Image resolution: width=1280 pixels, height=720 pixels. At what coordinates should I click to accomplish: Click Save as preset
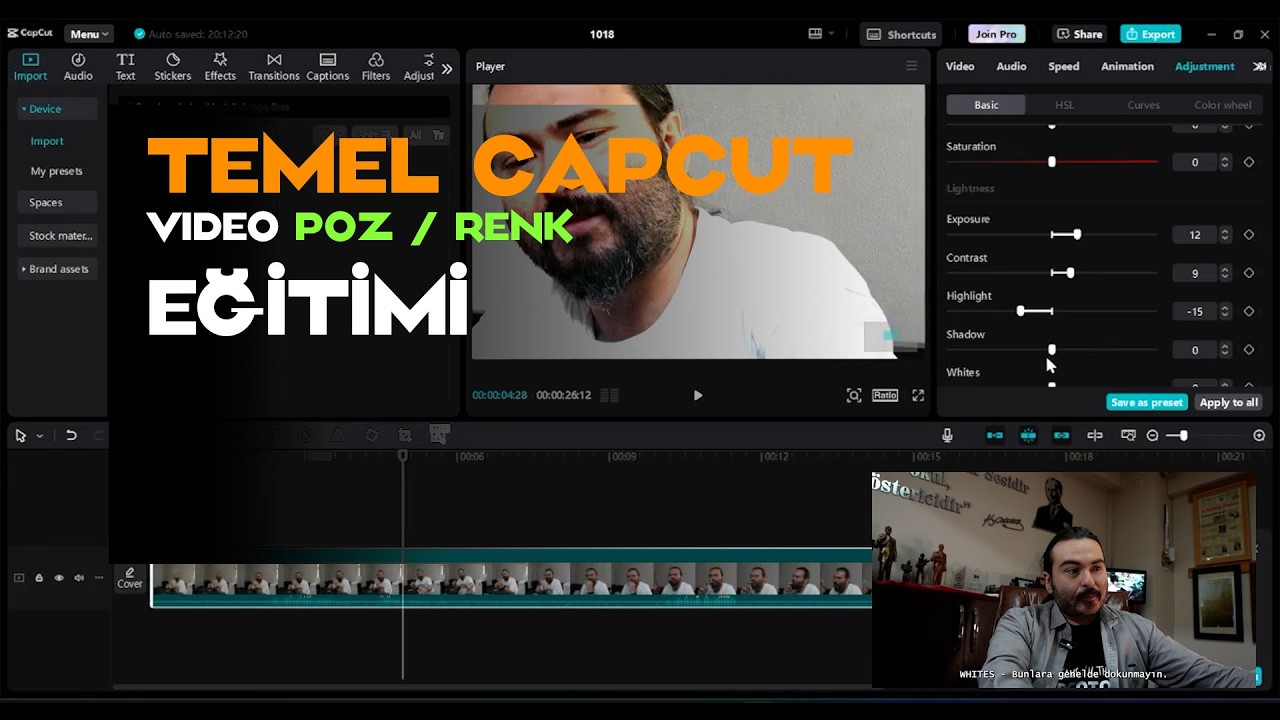tap(1147, 402)
